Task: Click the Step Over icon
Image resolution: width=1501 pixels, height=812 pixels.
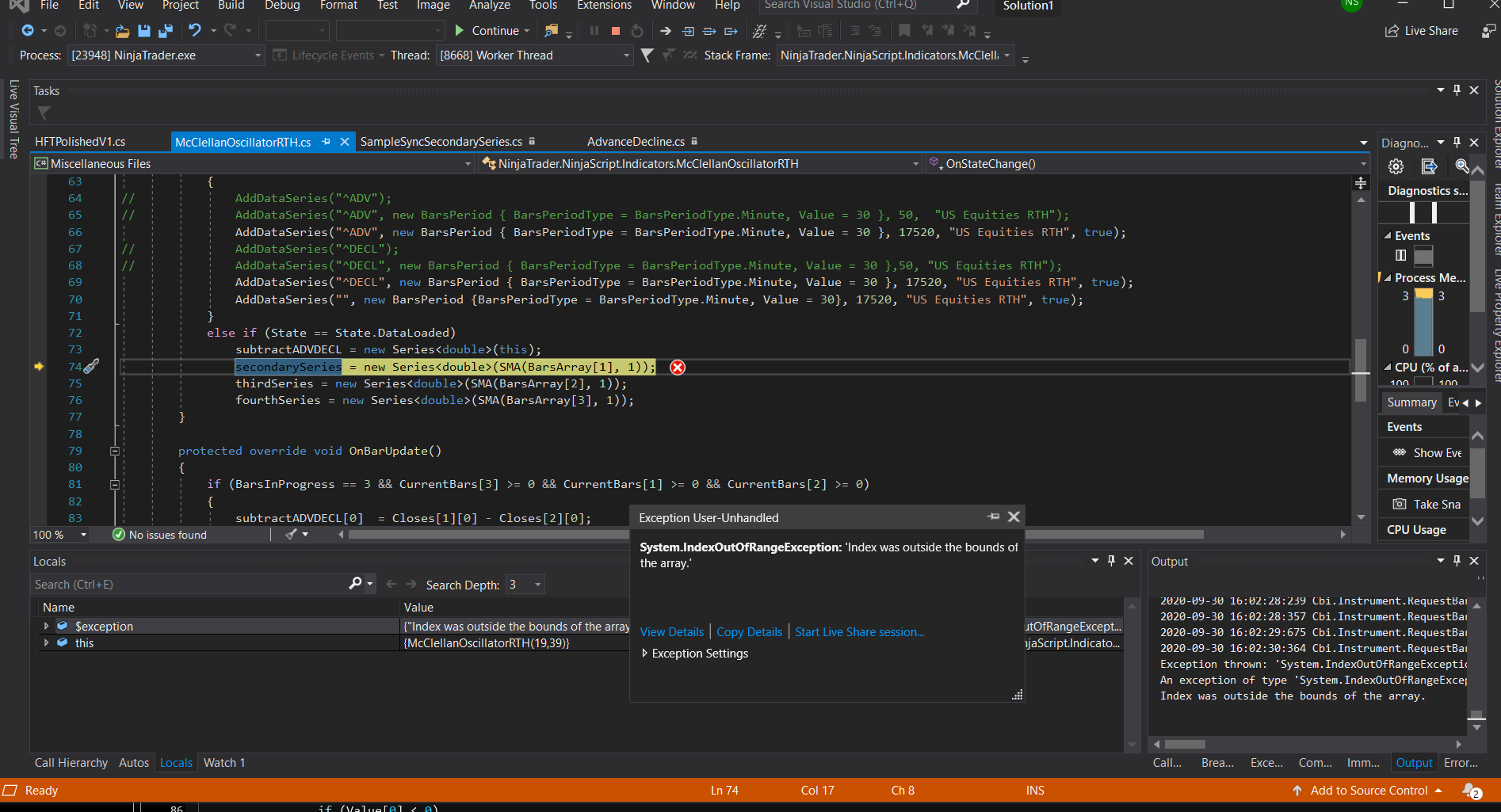Action: tap(709, 31)
